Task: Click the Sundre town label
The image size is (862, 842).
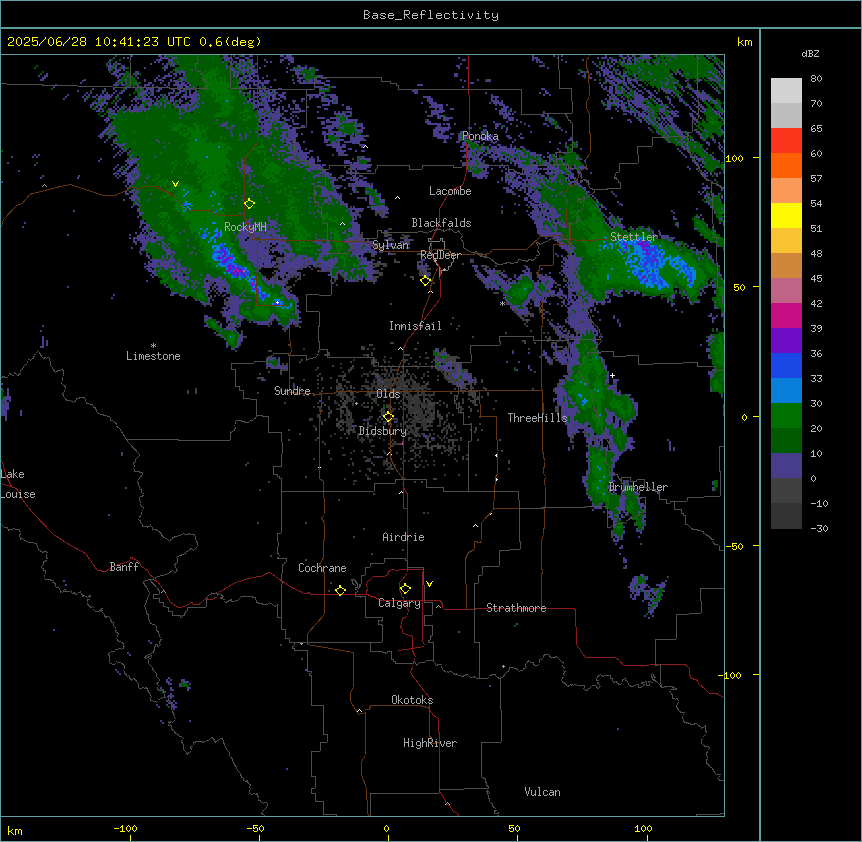Action: (292, 391)
